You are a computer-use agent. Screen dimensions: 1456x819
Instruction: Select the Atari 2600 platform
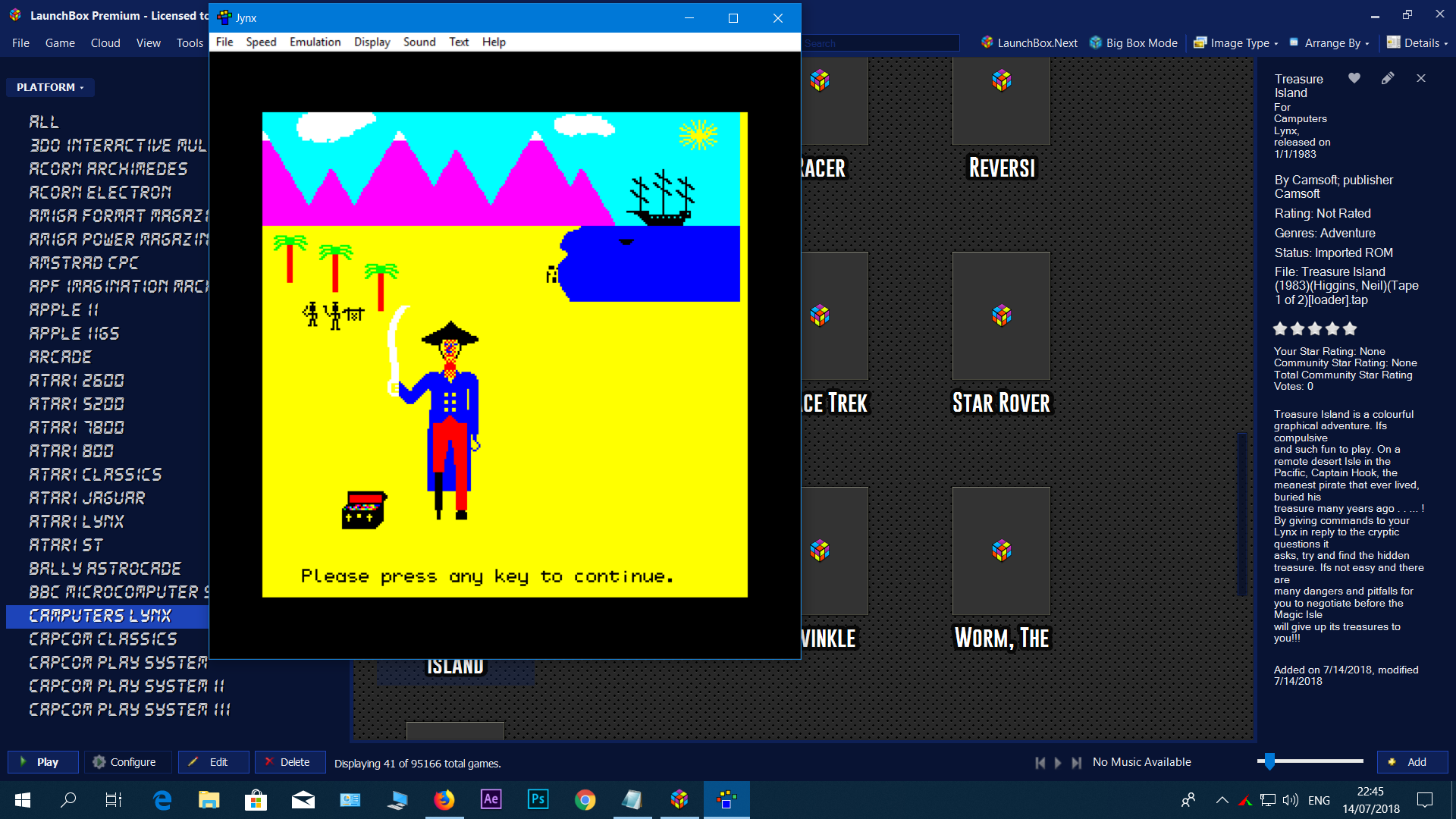click(x=77, y=381)
